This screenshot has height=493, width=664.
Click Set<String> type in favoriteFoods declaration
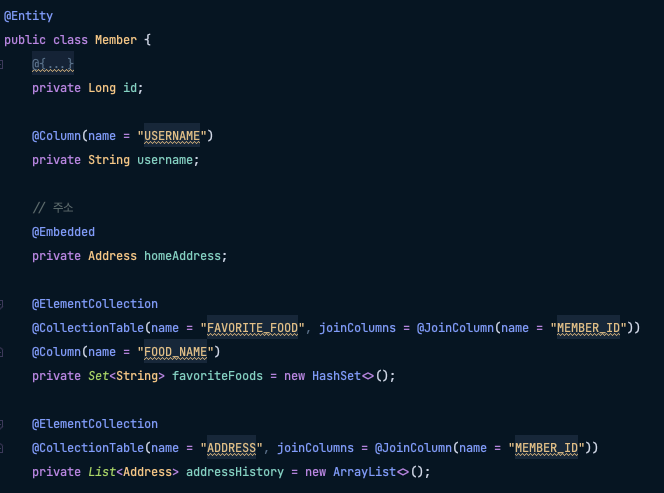pos(126,376)
